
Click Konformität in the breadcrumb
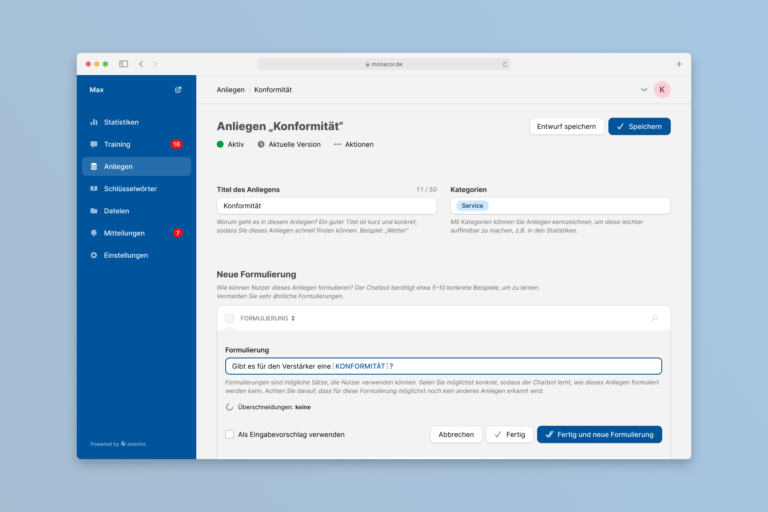273,90
